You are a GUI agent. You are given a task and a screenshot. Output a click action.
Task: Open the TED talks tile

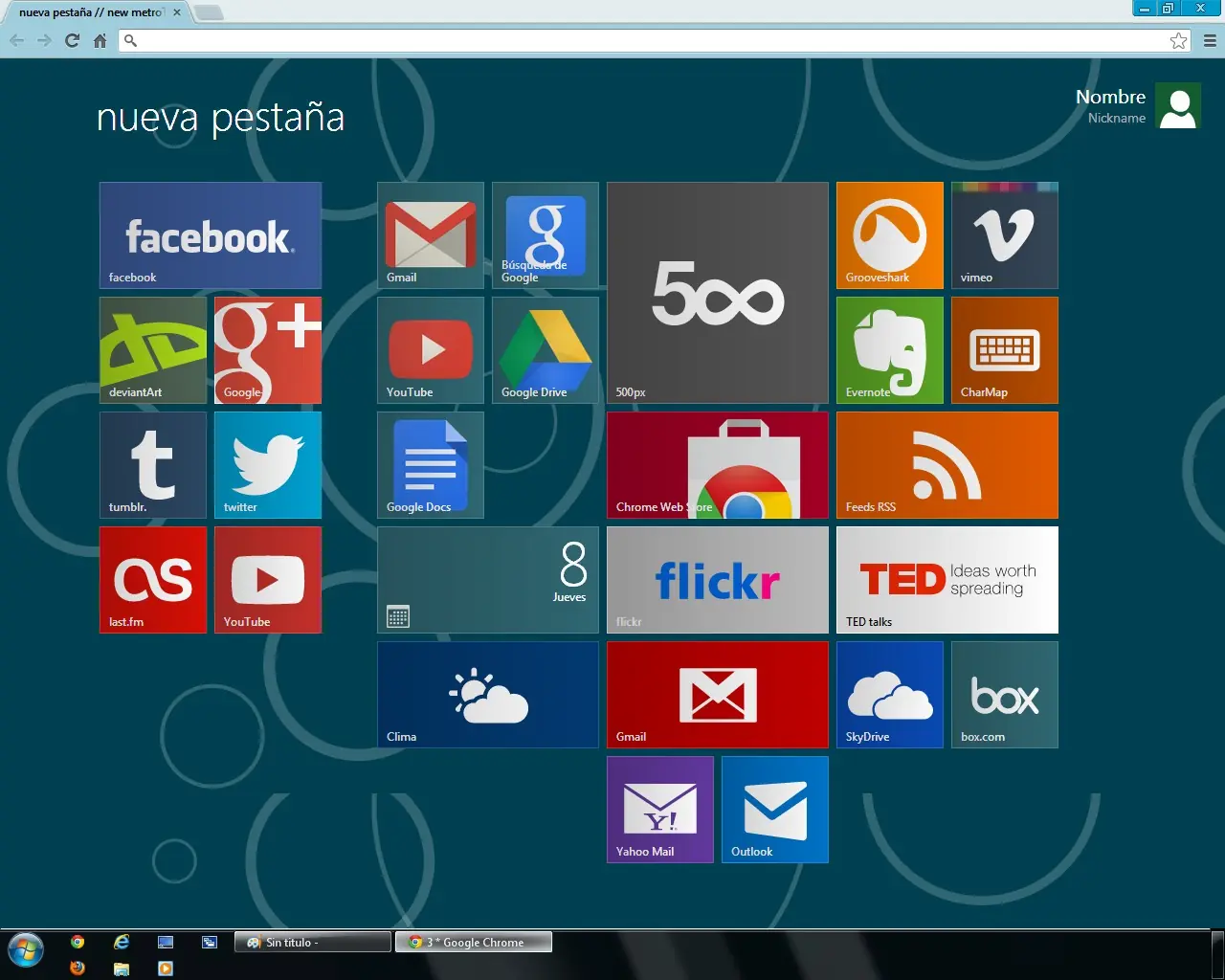[x=947, y=580]
